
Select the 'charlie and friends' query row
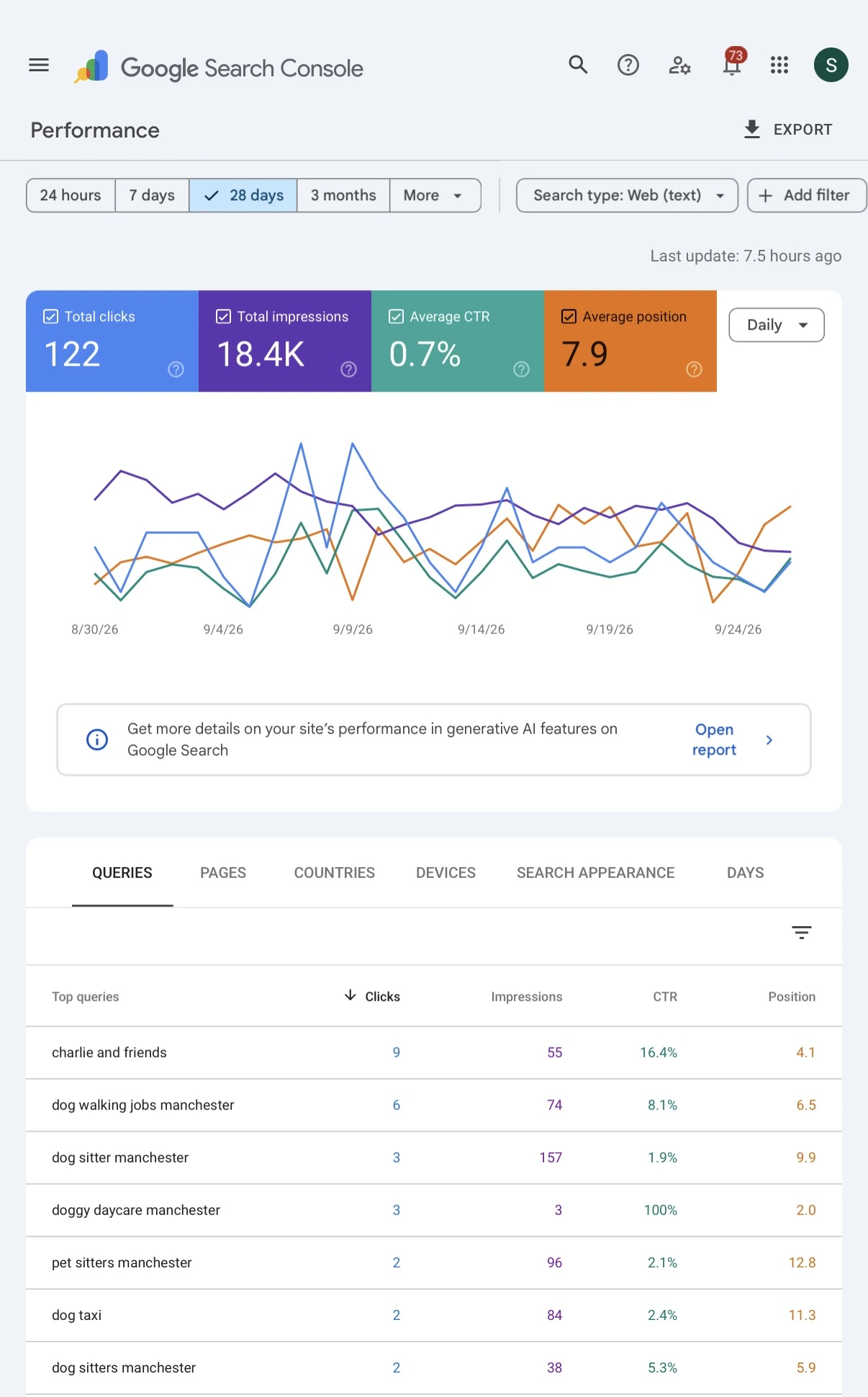point(434,1053)
